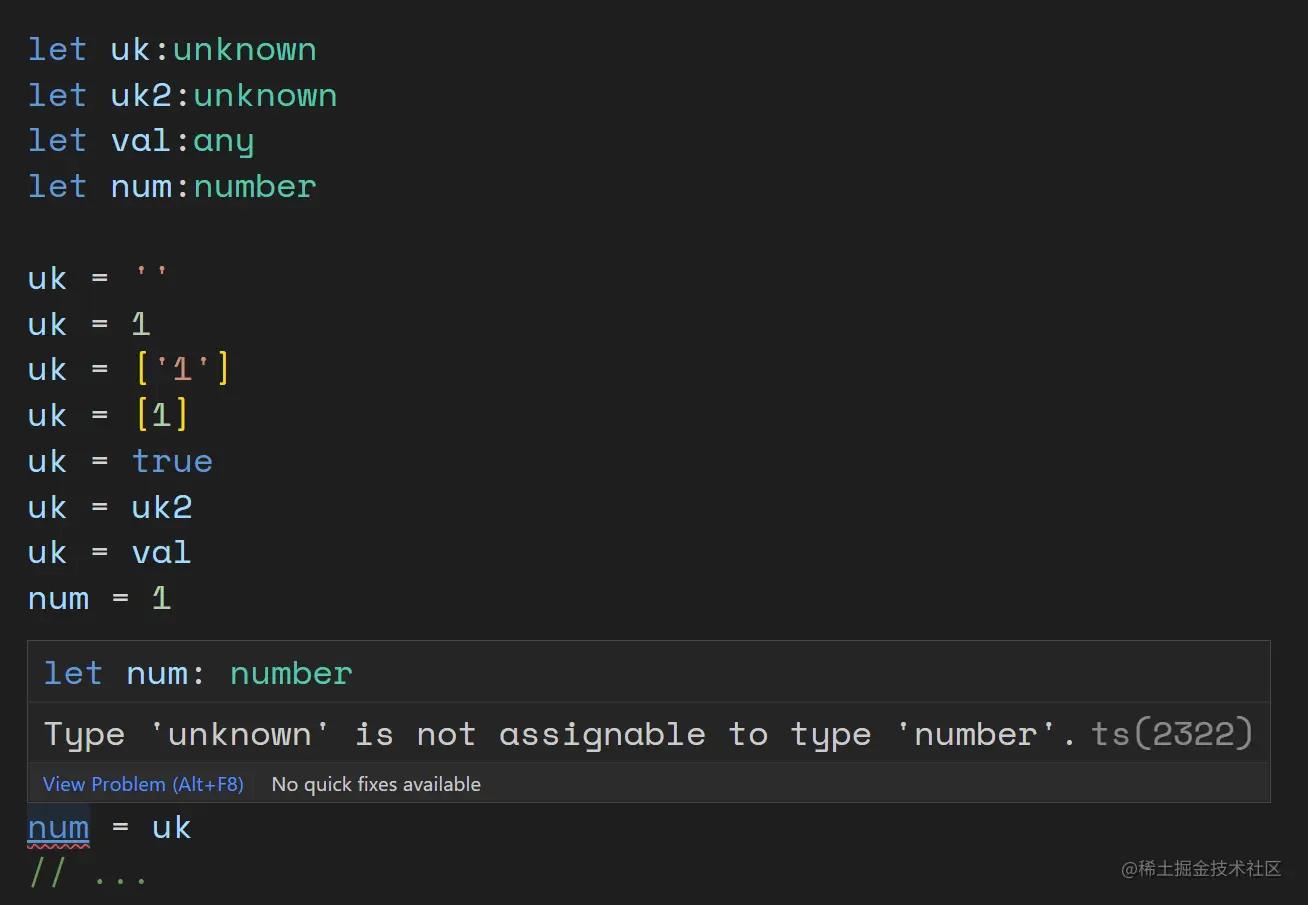Click uk at the end of 'num = uk'

171,828
